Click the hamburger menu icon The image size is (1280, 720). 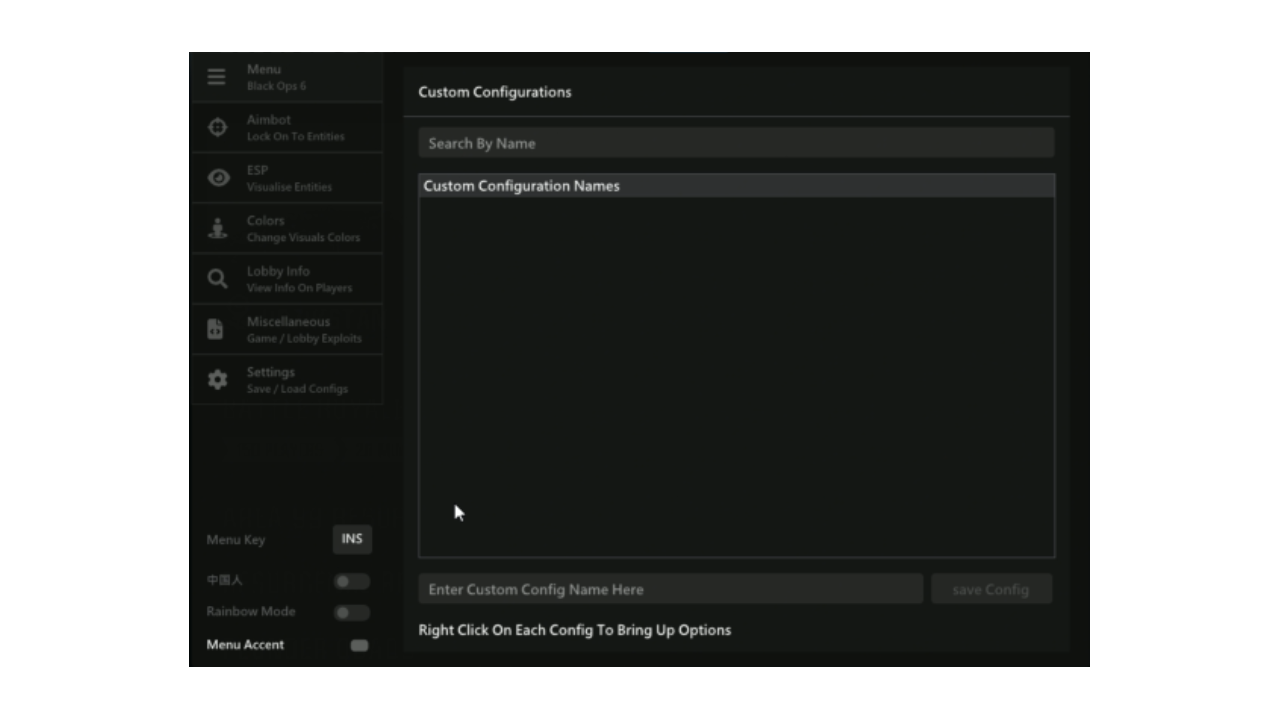point(216,77)
